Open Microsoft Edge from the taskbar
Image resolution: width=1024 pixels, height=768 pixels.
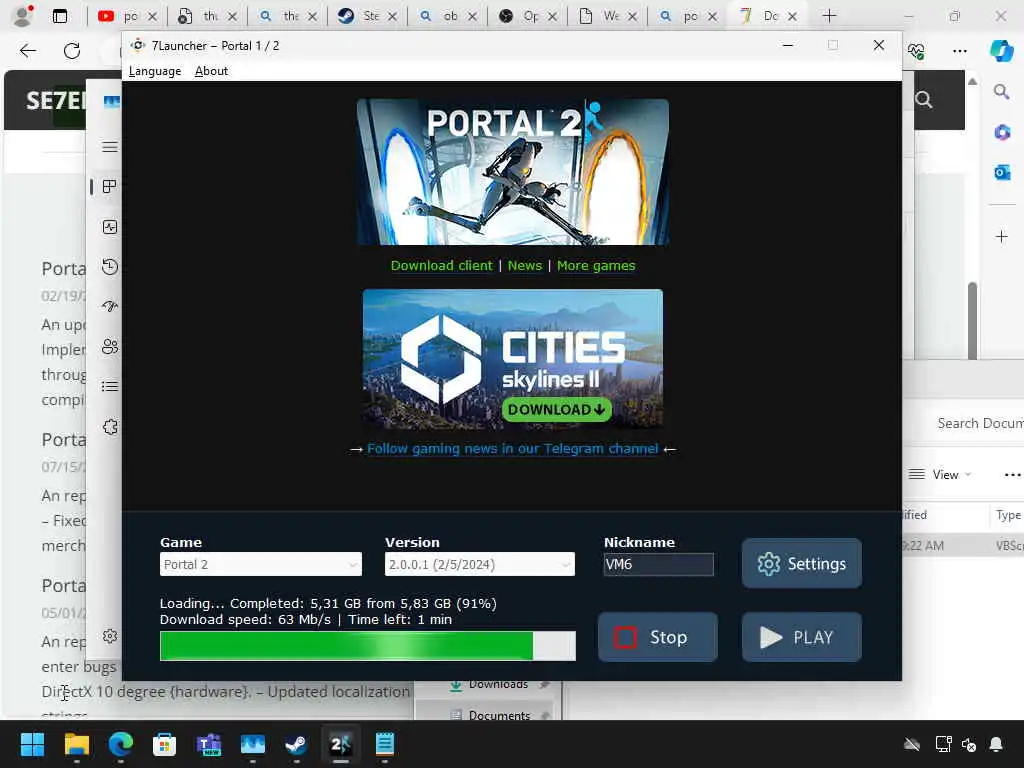pos(120,744)
